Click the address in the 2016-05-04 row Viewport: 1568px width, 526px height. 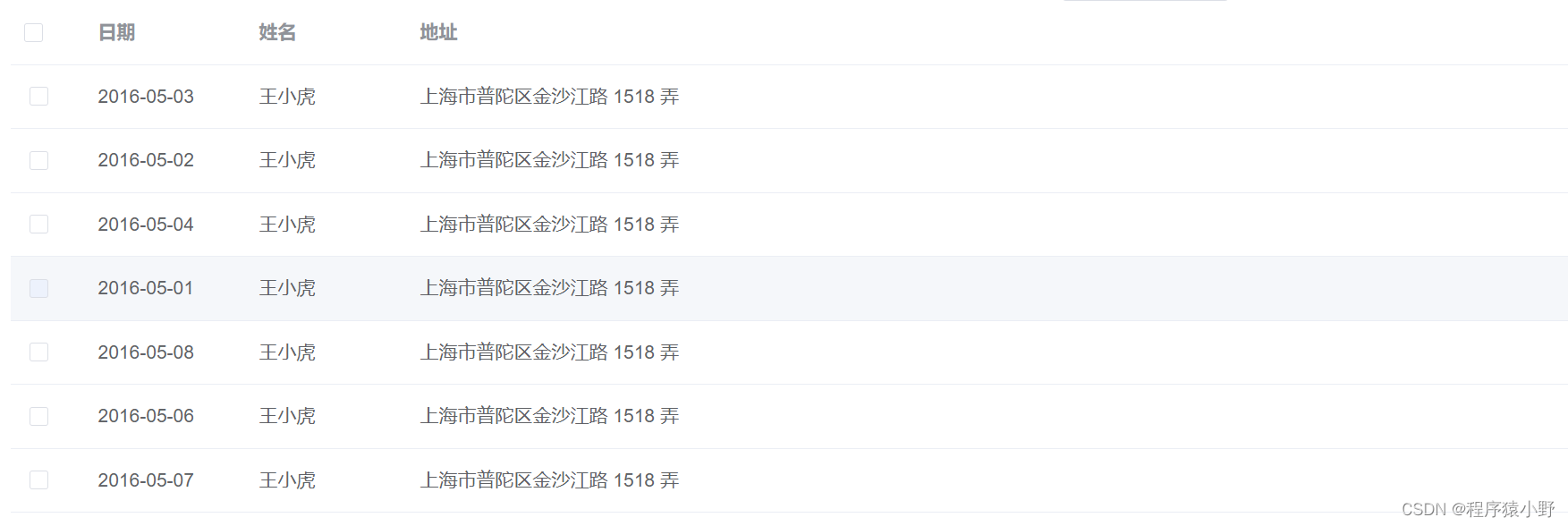[549, 225]
